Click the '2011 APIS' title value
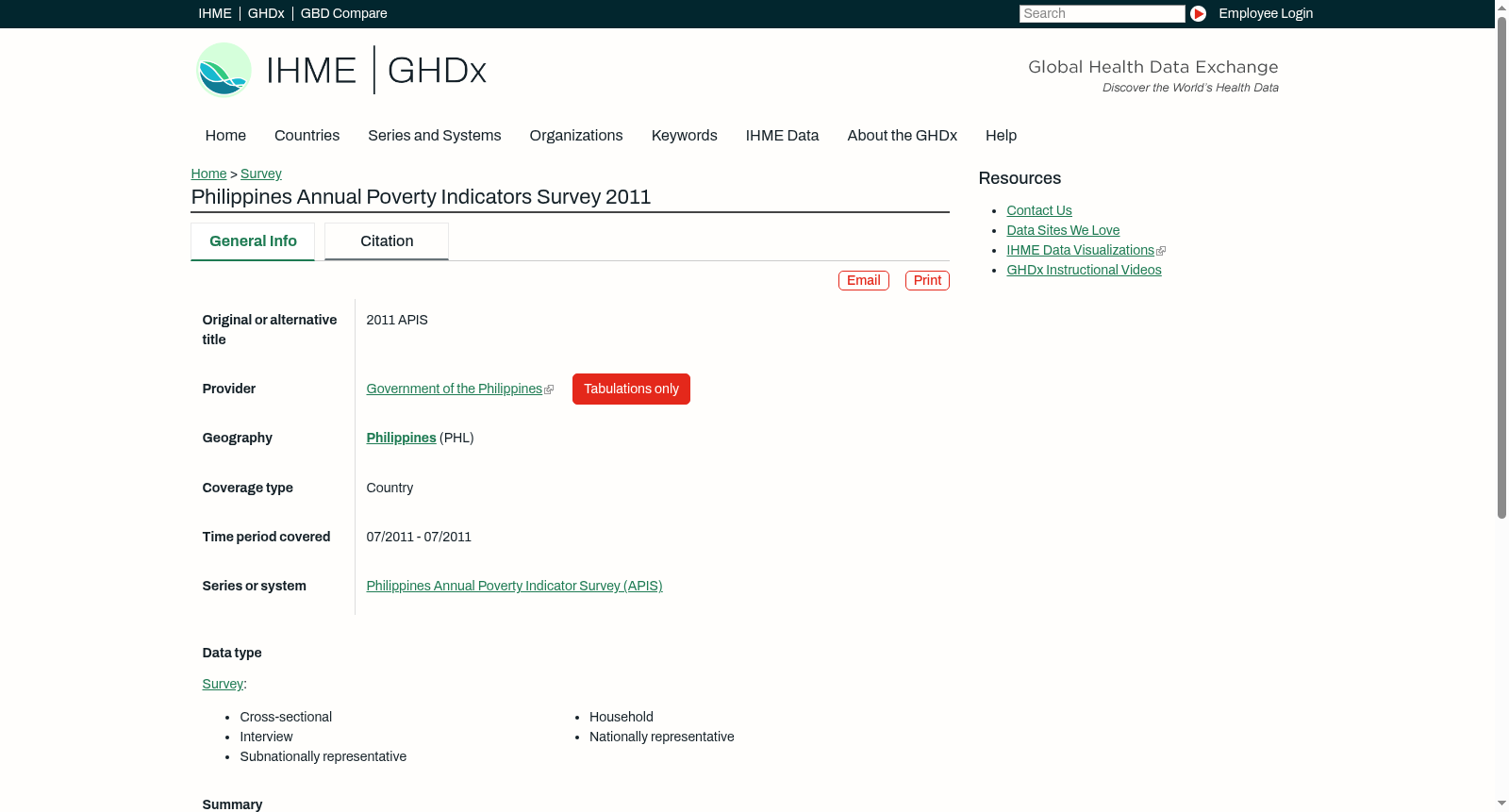The height and width of the screenshot is (812, 1509). pyautogui.click(x=397, y=321)
